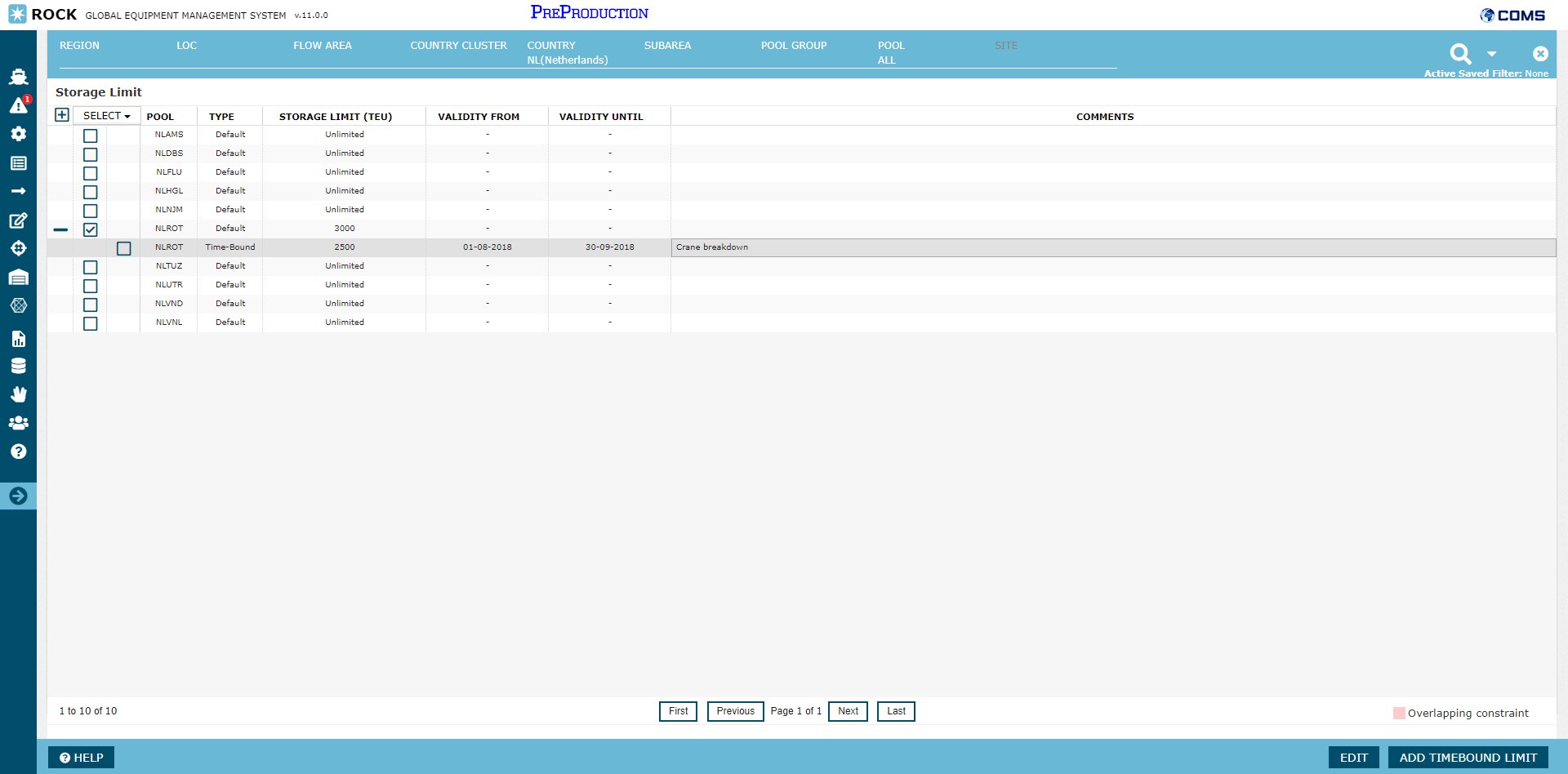Clear filters with the circled X icon
This screenshot has width=1568, height=774.
pyautogui.click(x=1540, y=54)
